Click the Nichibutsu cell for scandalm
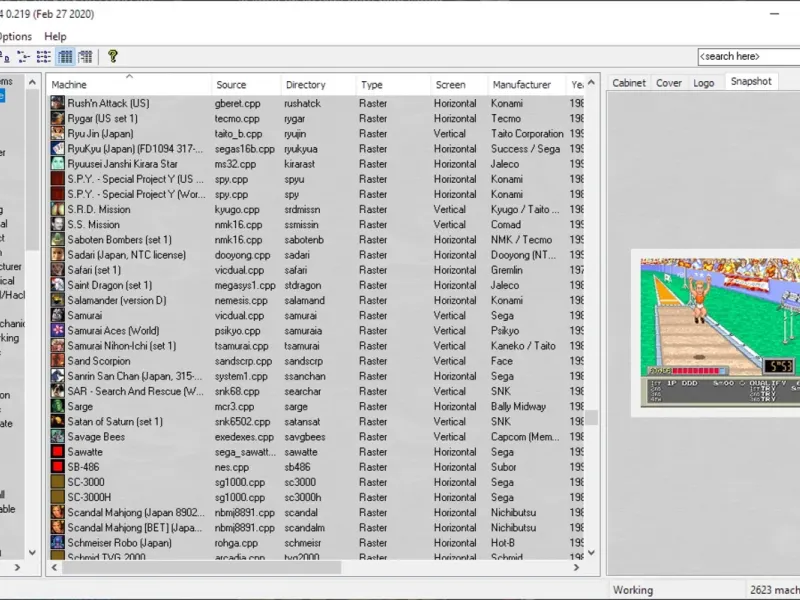 pos(513,528)
